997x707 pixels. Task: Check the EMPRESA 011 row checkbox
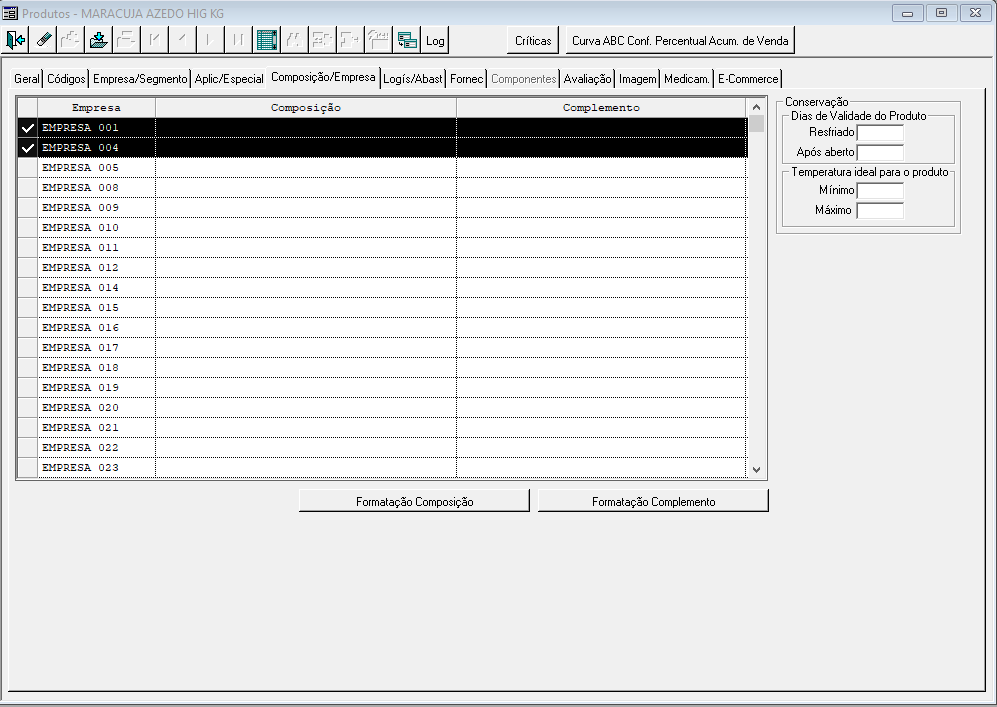[x=27, y=248]
